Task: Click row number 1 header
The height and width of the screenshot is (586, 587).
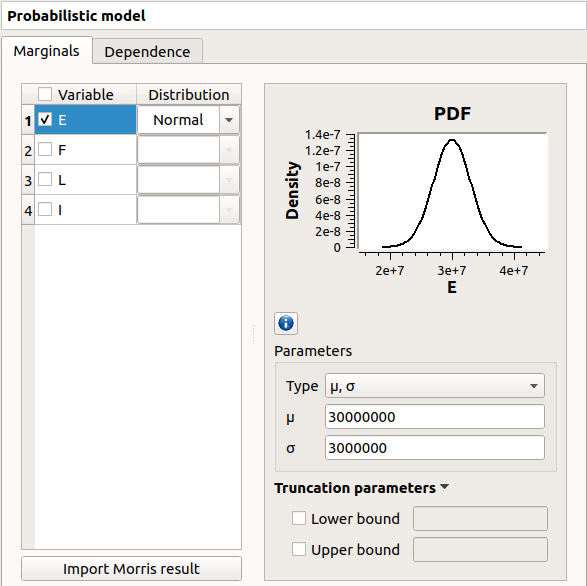Action: (28, 120)
